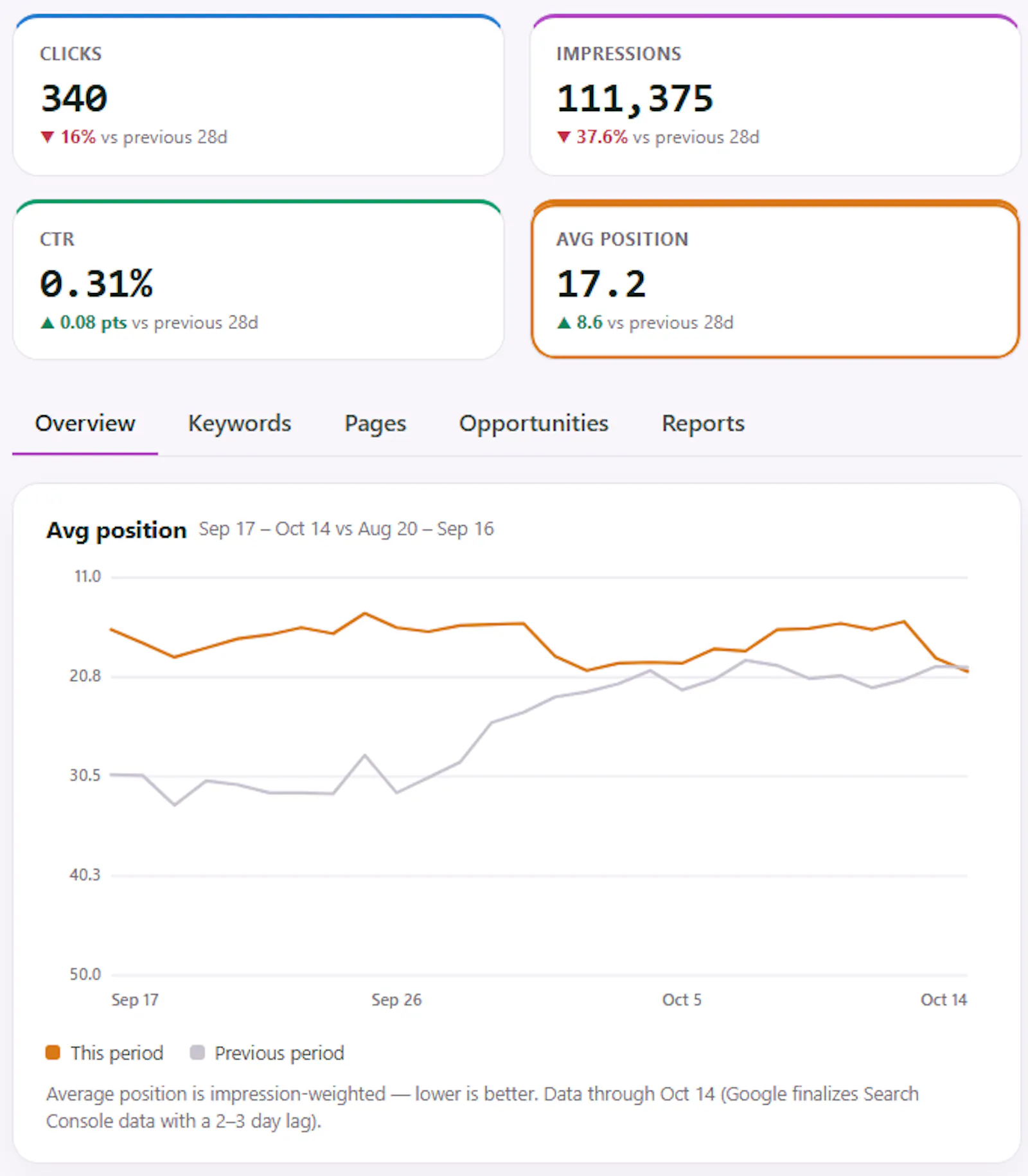
Task: Click the gray Previous period legend swatch
Action: coord(197,1052)
